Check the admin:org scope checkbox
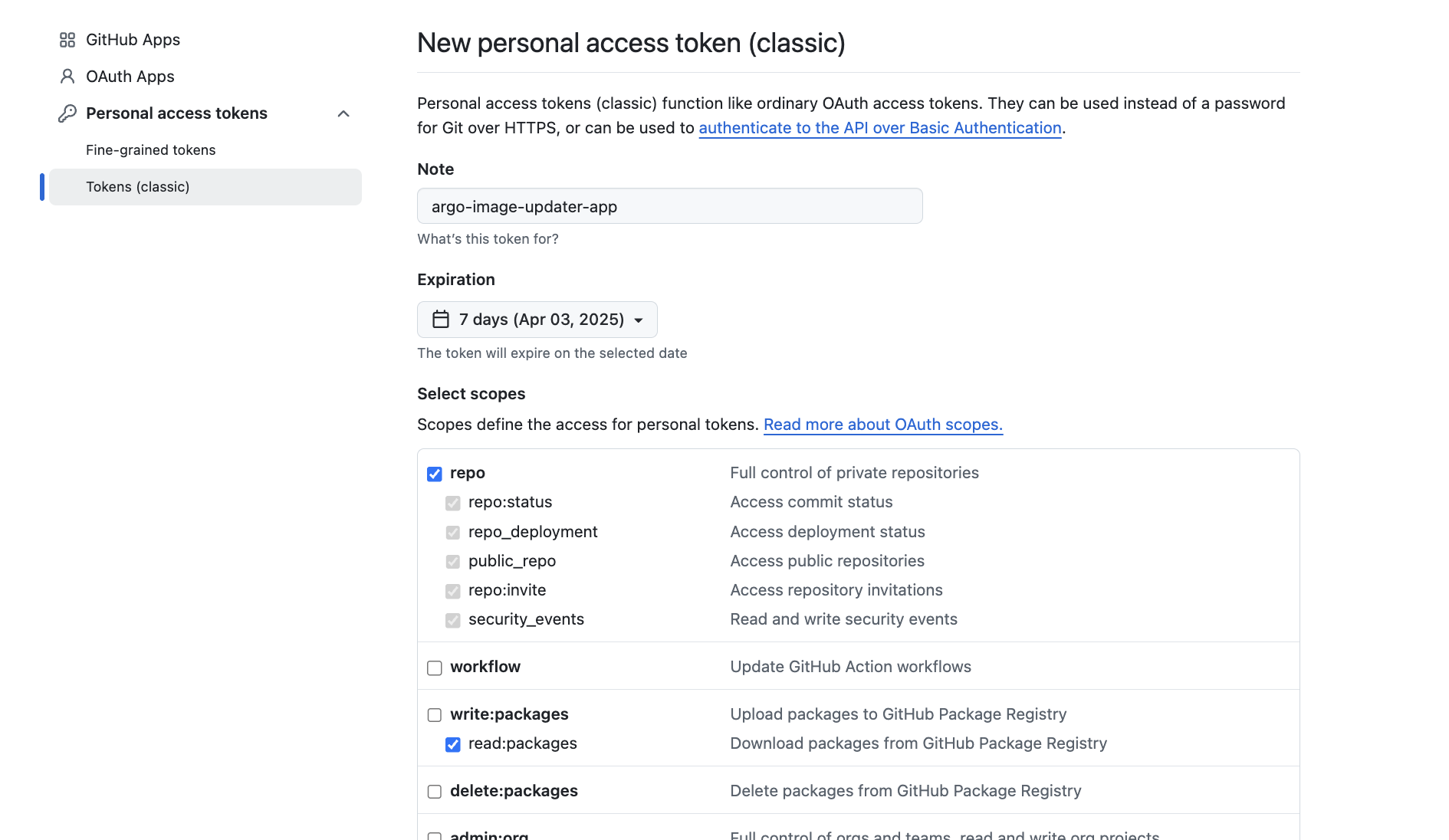This screenshot has height=840, width=1449. (435, 836)
